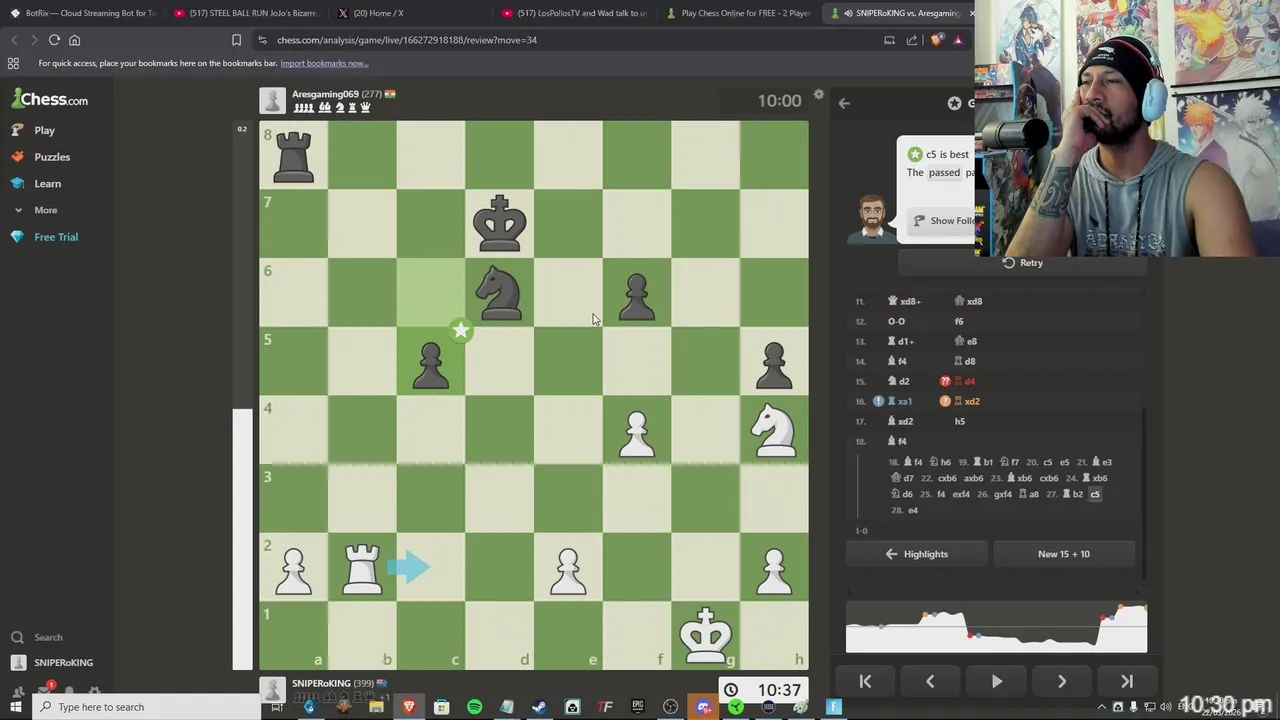1280x720 pixels.
Task: Switch to the STEEL BALL RUN YouTube tab
Action: click(247, 13)
